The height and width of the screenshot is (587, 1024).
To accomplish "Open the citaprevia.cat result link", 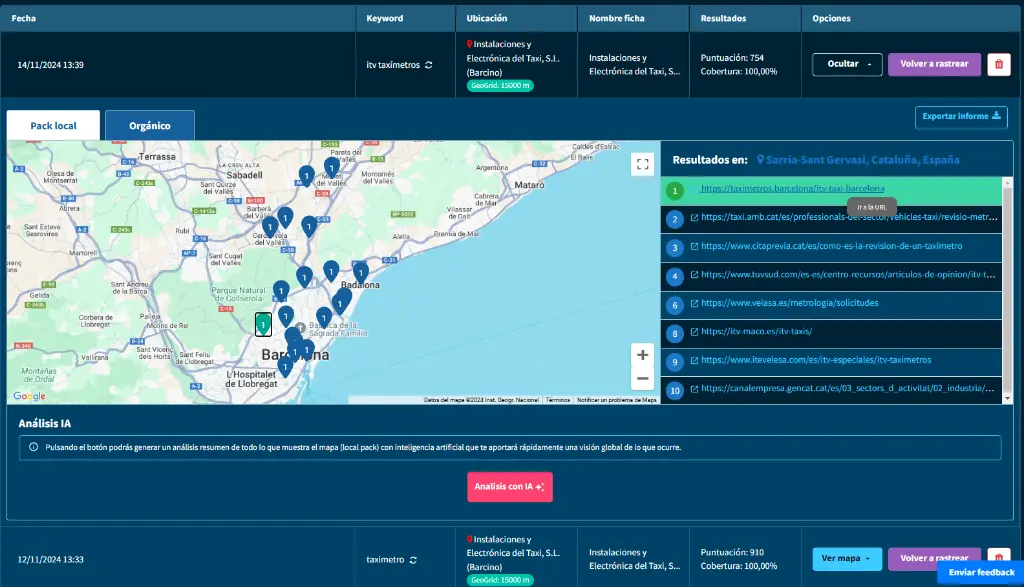I will [831, 246].
